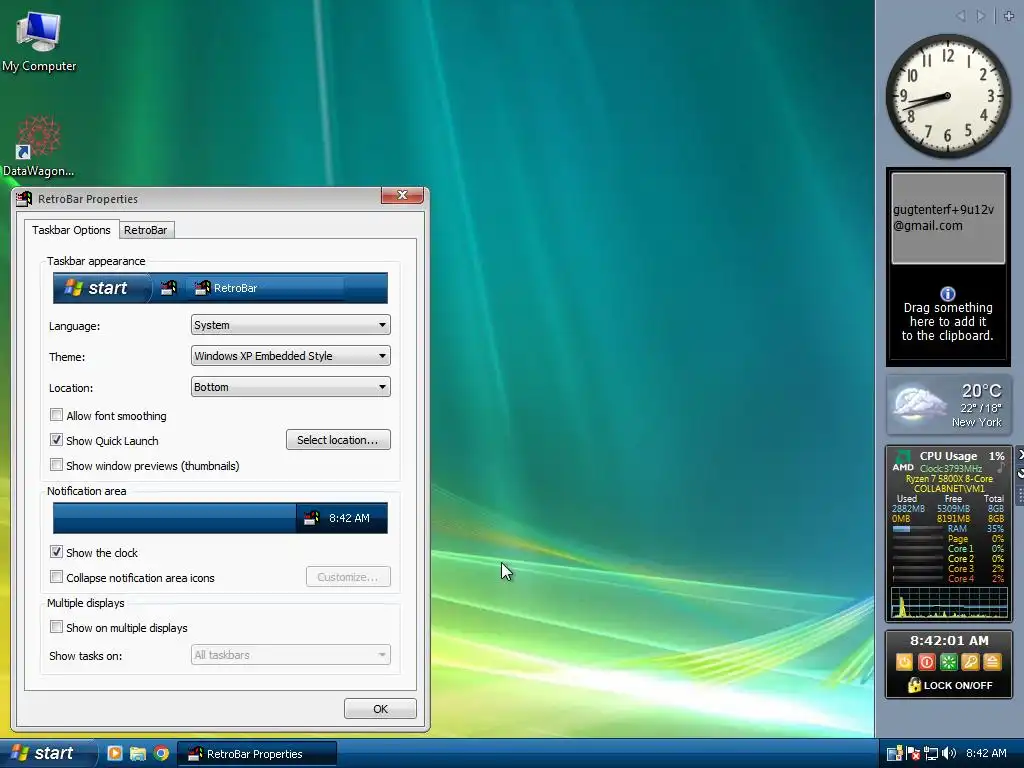Click the taskbar clock showing 8:42 AM
This screenshot has width=1024, height=768.
click(986, 753)
